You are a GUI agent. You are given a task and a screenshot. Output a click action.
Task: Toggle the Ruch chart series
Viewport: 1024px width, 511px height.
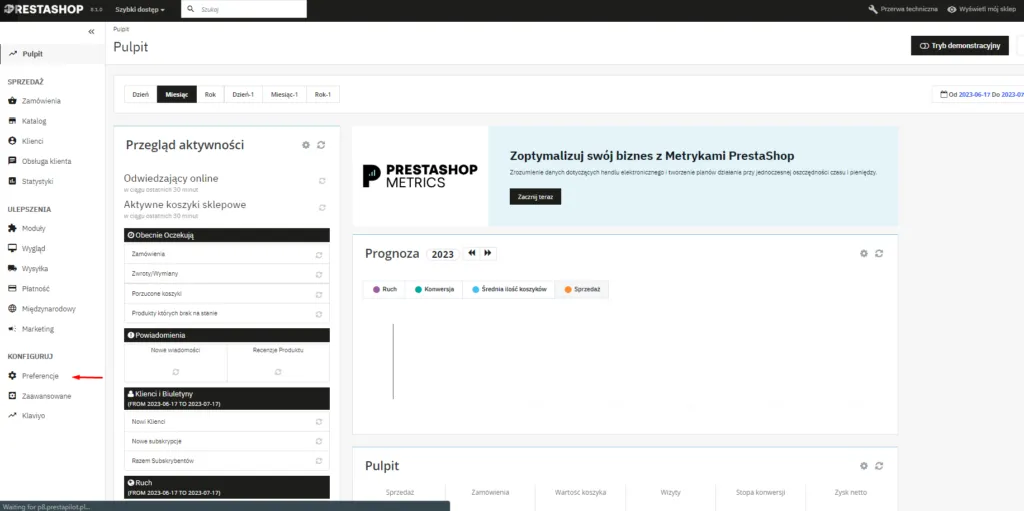click(x=384, y=289)
